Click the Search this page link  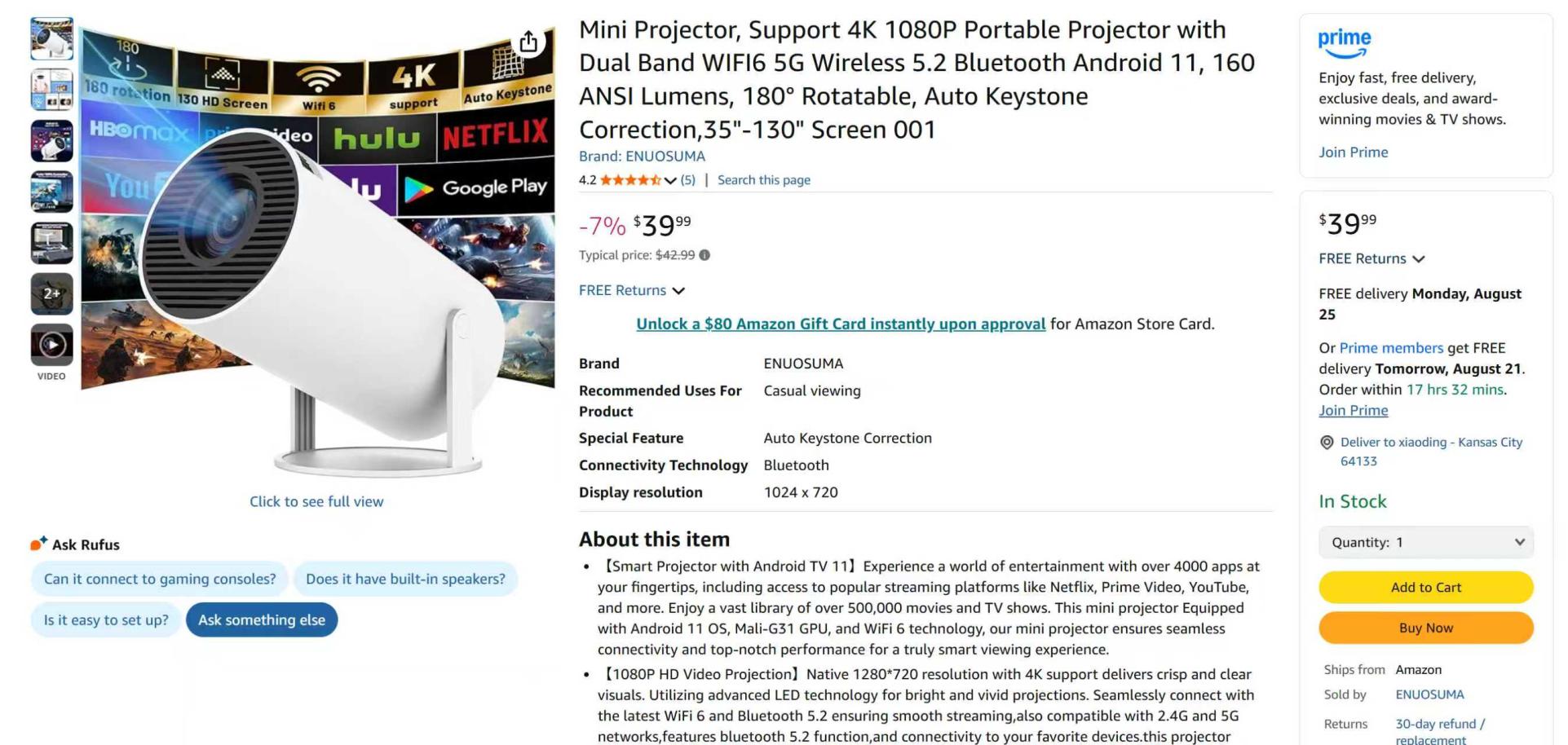pyautogui.click(x=763, y=180)
